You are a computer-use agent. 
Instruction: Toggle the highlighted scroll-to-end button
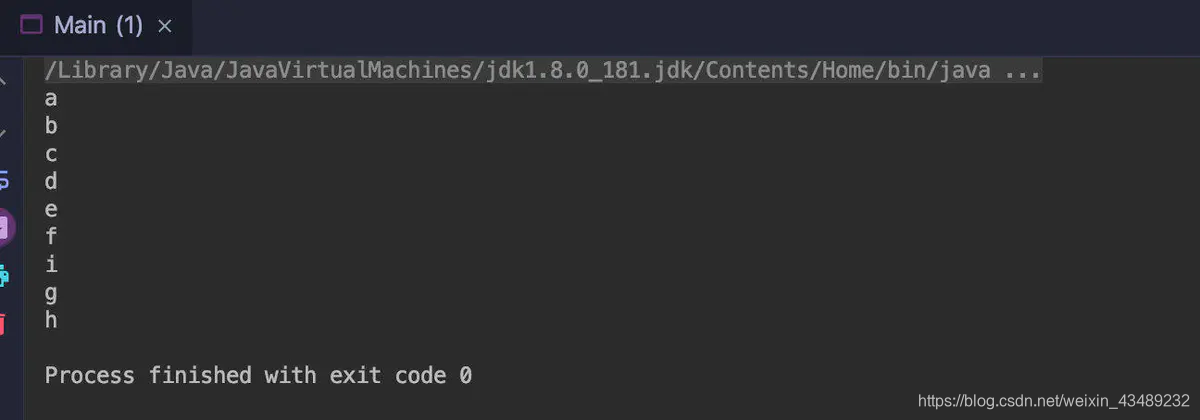pyautogui.click(x=5, y=228)
